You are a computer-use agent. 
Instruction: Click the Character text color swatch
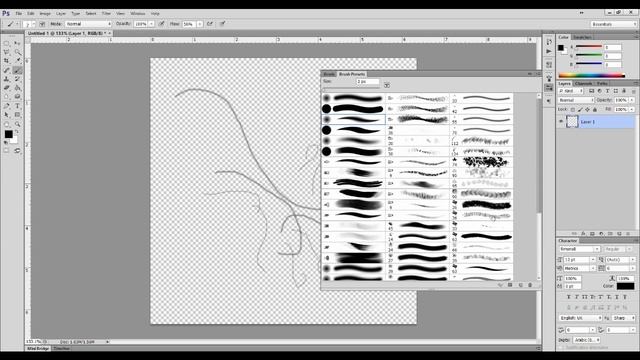pyautogui.click(x=625, y=286)
